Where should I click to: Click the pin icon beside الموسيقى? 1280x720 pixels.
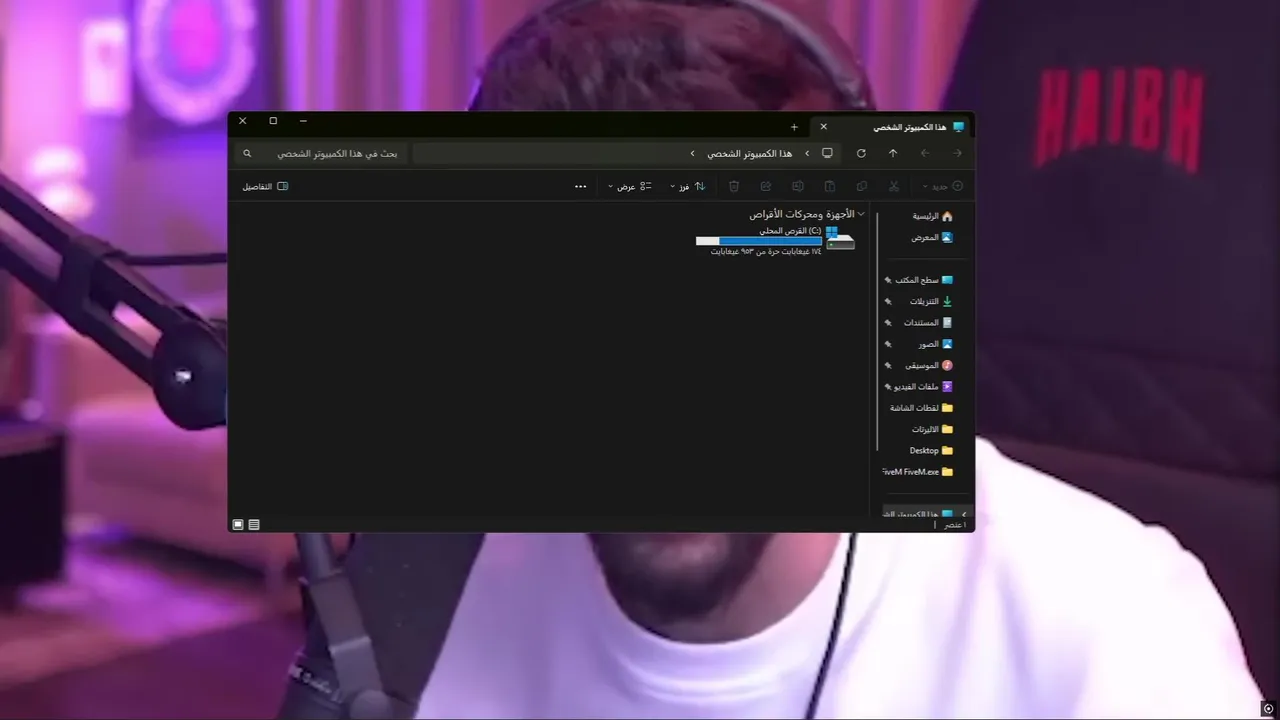[x=888, y=365]
